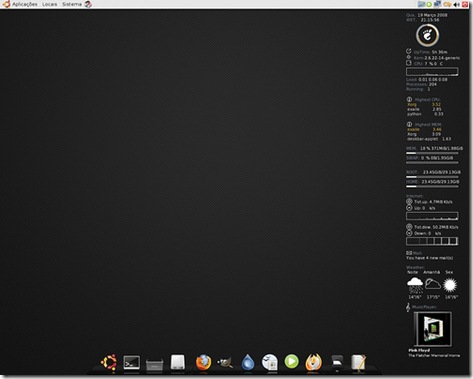This screenshot has height=379, width=473.
Task: Click the Tot.dow 50.2MiB text
Action: (436, 227)
